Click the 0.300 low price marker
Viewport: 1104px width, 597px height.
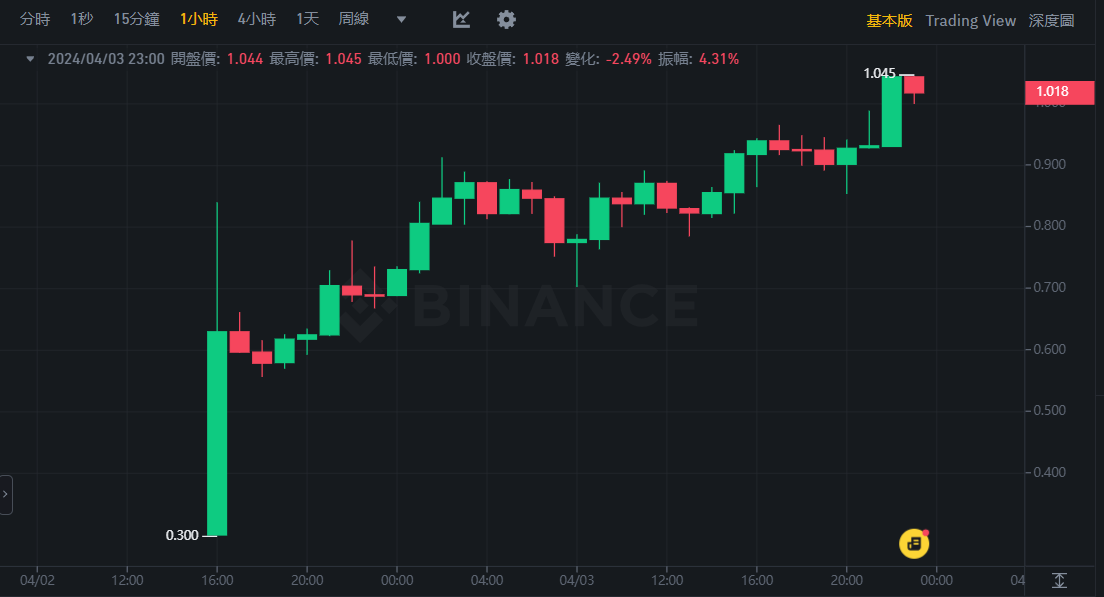coord(182,536)
